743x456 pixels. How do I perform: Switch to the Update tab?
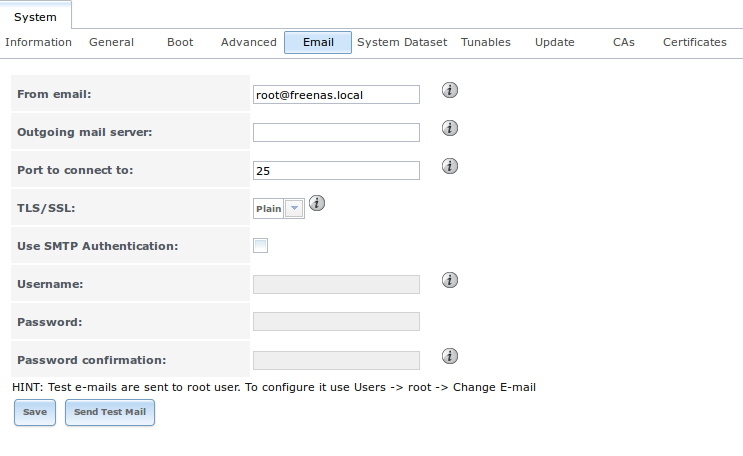[555, 42]
